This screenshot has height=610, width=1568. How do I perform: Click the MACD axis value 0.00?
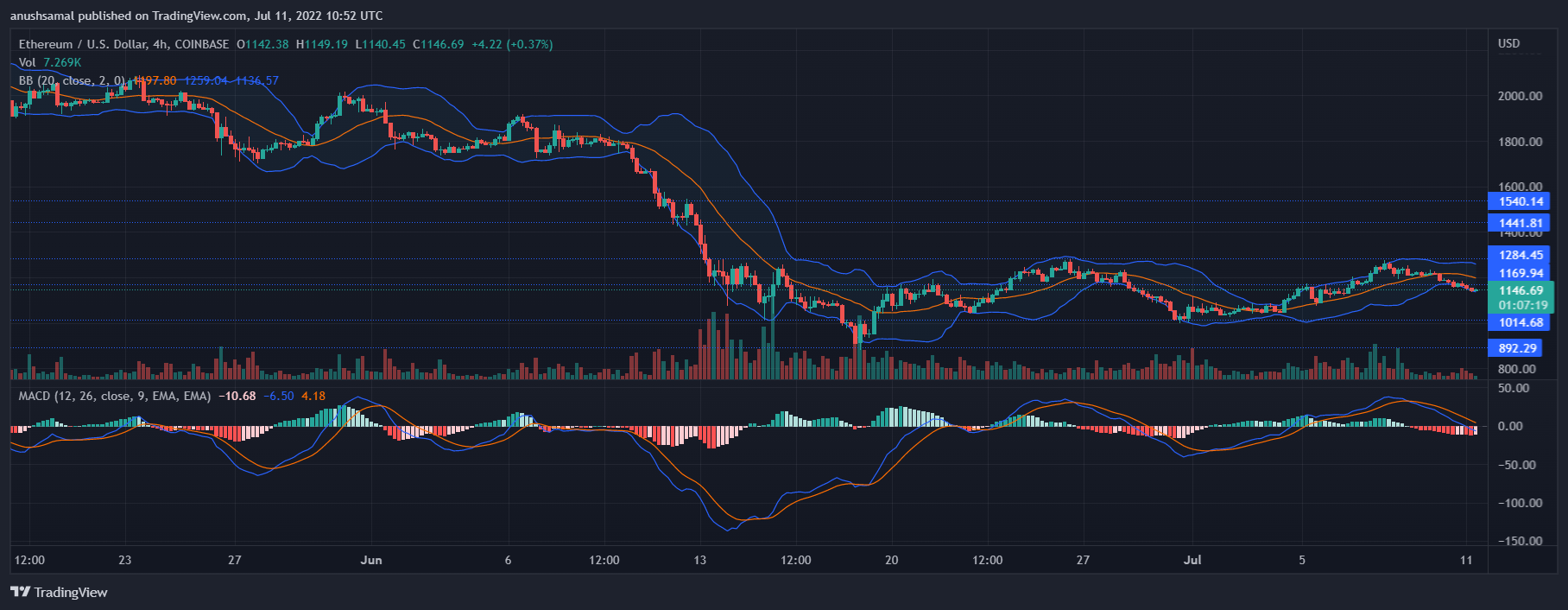[1510, 426]
